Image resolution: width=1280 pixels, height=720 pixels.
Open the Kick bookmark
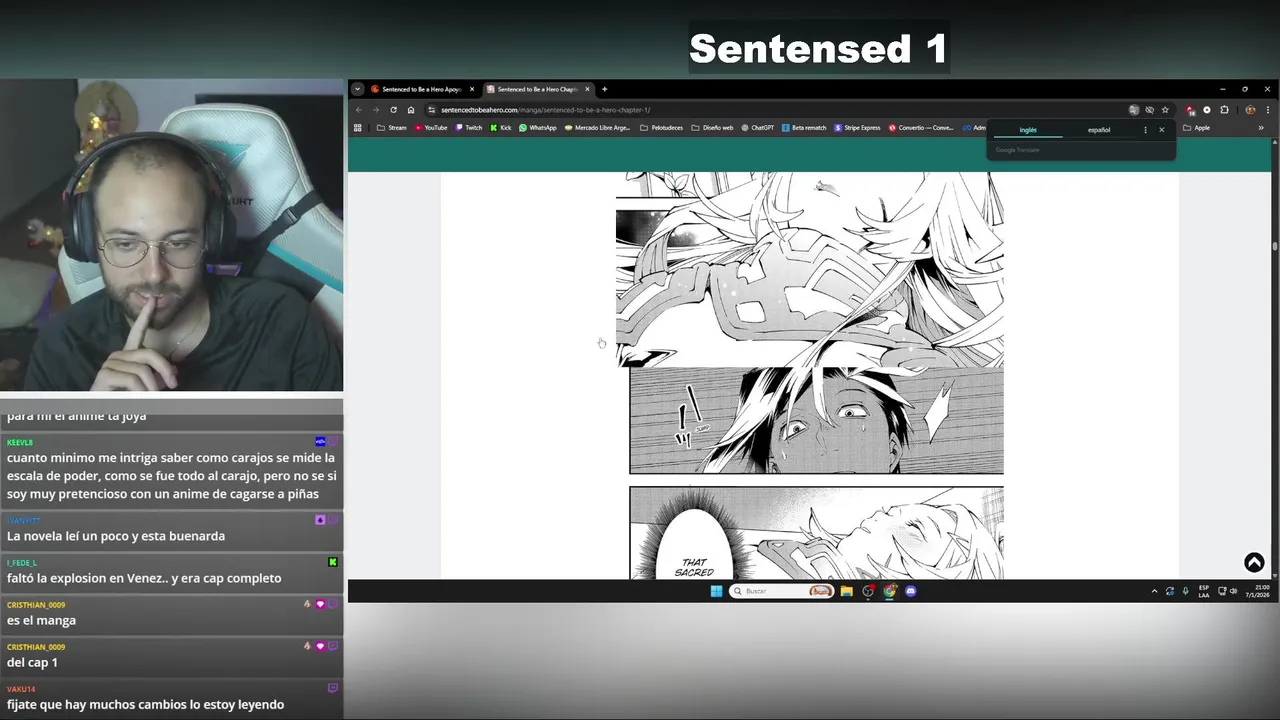coord(501,128)
